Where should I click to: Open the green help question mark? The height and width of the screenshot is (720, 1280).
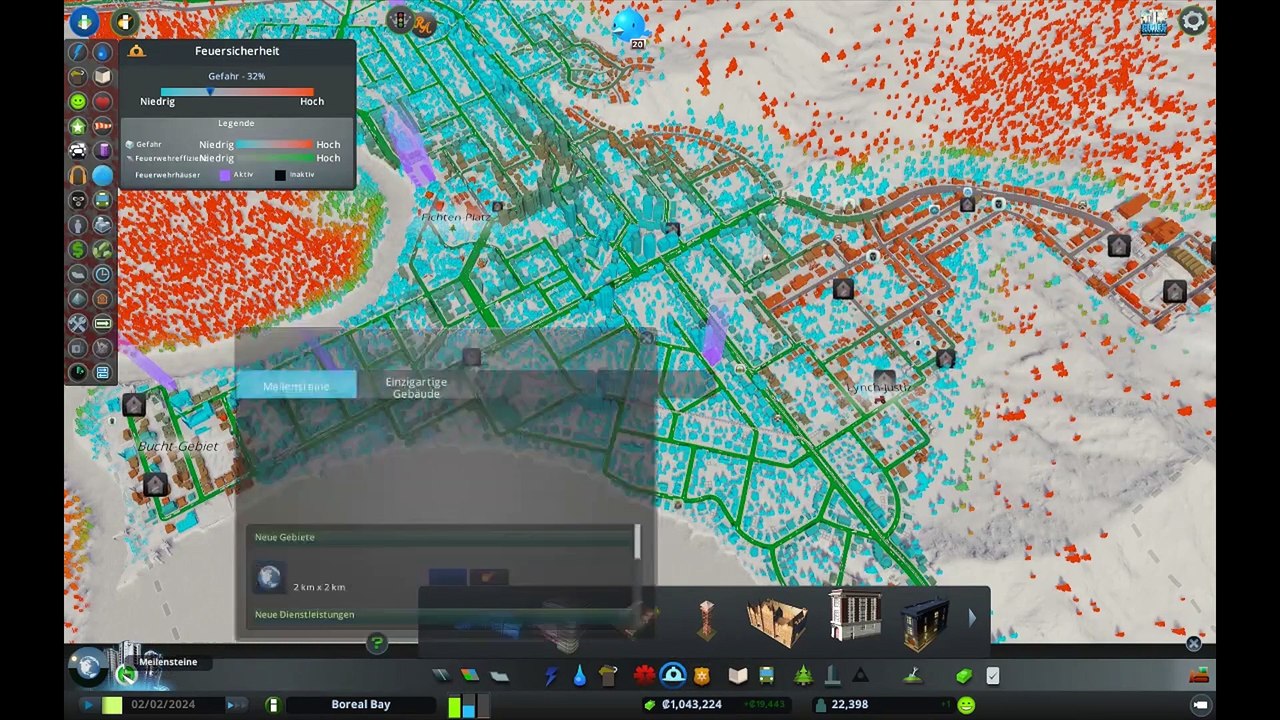(x=377, y=644)
